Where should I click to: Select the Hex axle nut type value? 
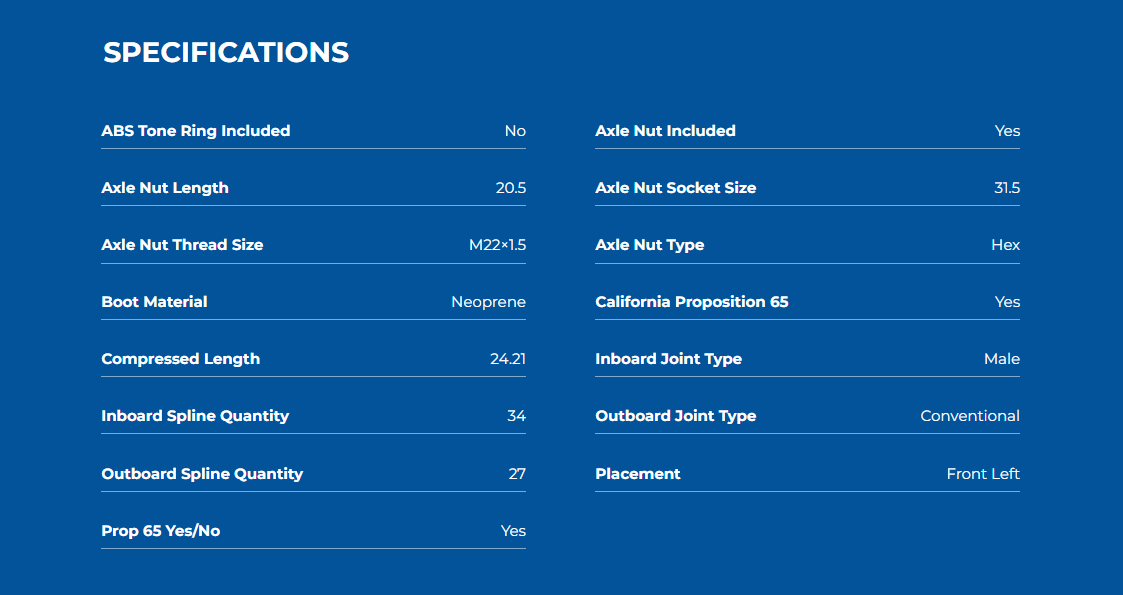point(1006,245)
